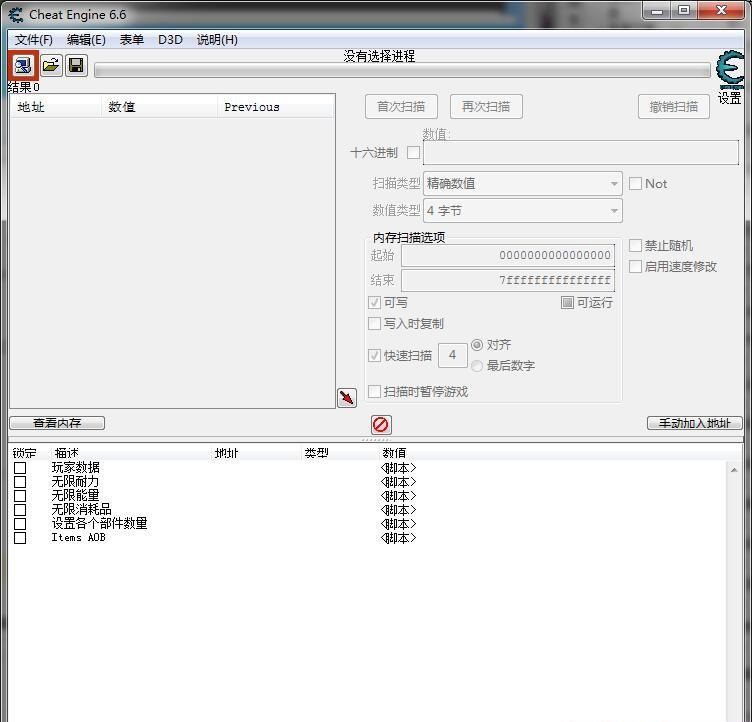Screen dimensions: 752x722
Task: Click the 数值 scan value input field
Action: [x=580, y=153]
